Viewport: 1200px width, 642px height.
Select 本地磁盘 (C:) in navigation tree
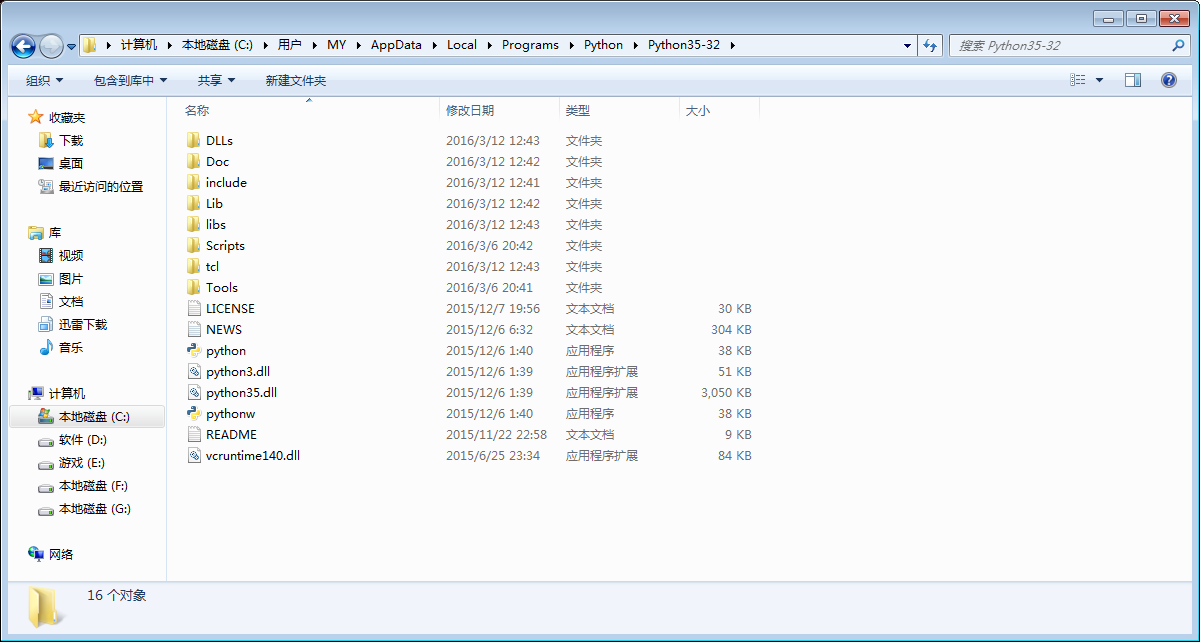point(94,417)
